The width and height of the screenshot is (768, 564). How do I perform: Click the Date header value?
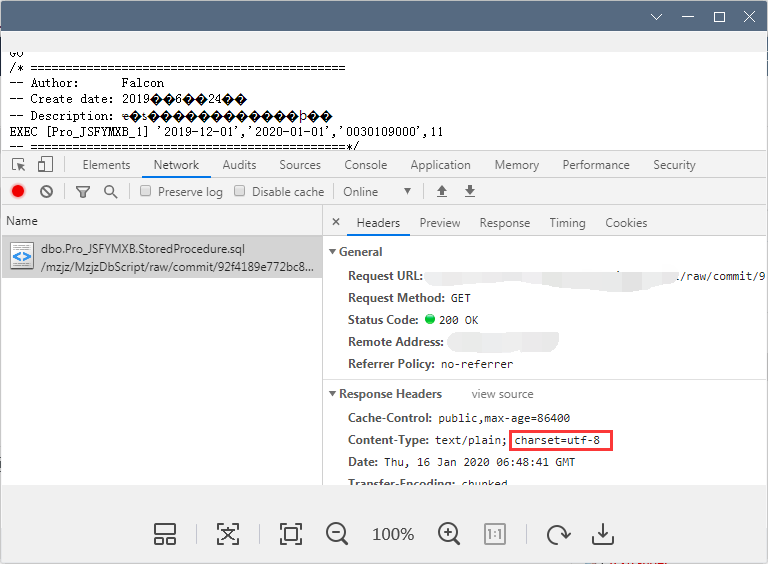click(480, 462)
